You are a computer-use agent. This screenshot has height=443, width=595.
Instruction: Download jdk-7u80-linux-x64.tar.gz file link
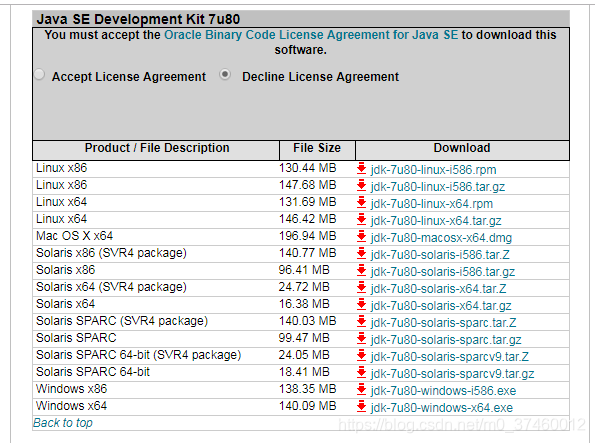click(436, 221)
